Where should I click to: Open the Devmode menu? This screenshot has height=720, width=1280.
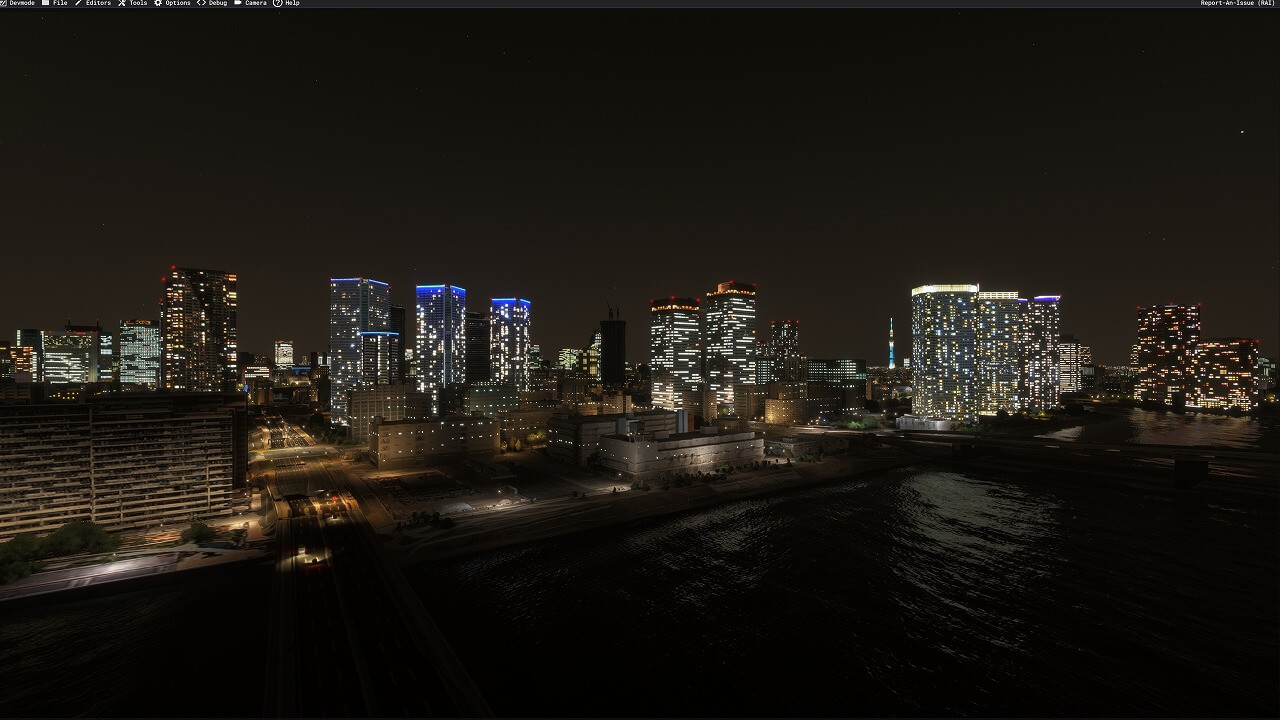tap(22, 3)
